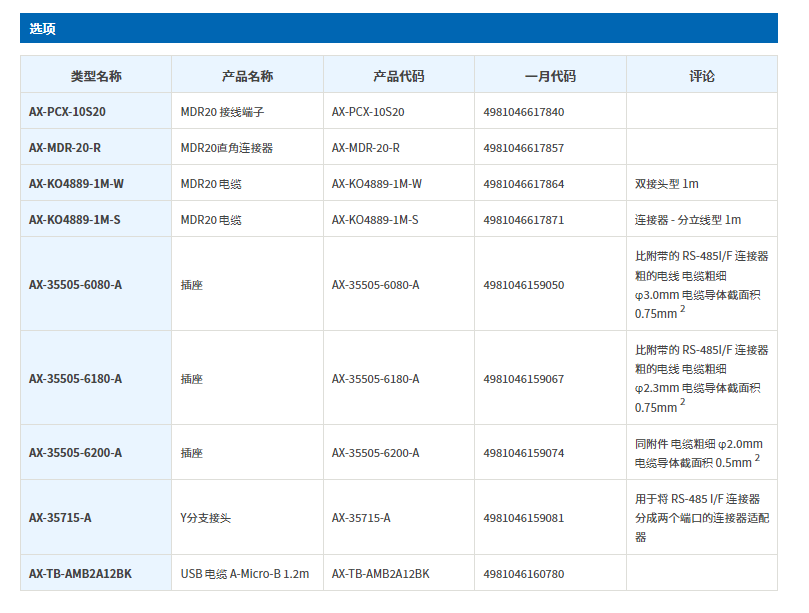Click bold type name AX-TB-AMB2A12BK

(80, 573)
